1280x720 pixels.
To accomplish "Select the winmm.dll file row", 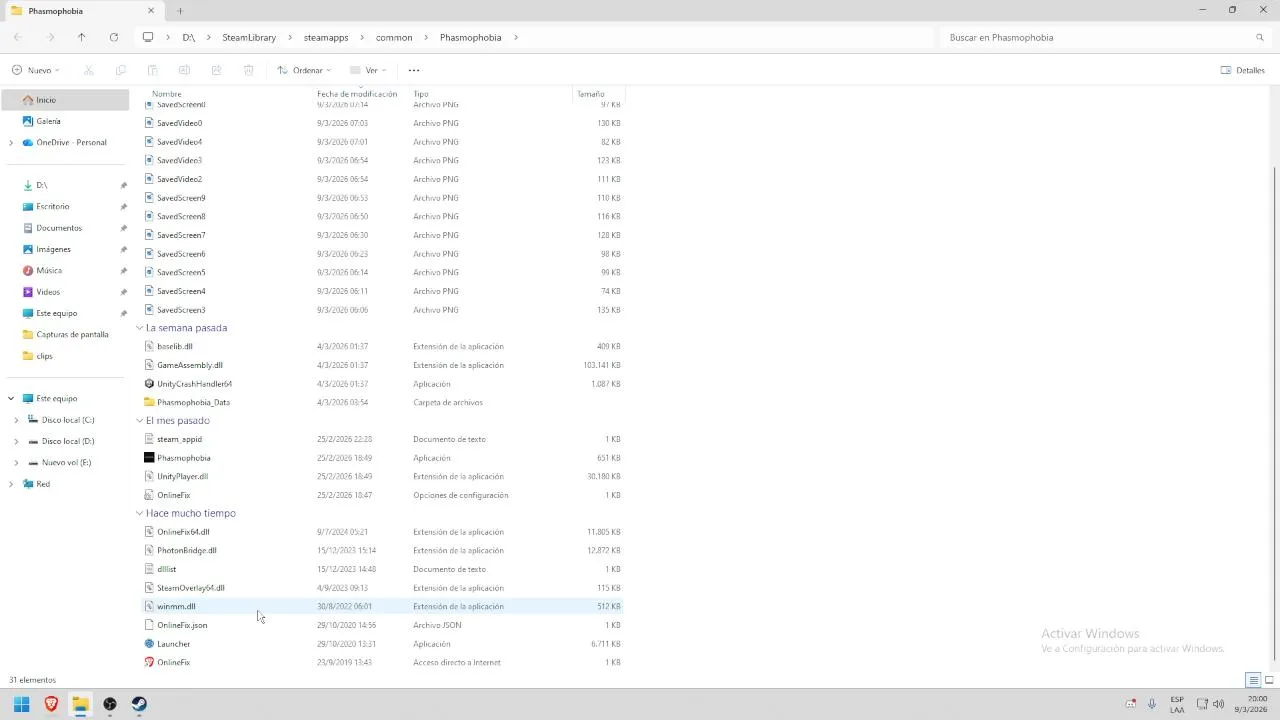I will (x=382, y=606).
